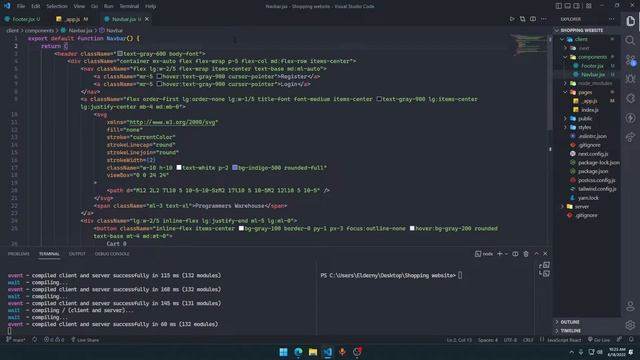The height and width of the screenshot is (360, 640).
Task: Switch to the _app.js editor tab
Action: [x=72, y=19]
